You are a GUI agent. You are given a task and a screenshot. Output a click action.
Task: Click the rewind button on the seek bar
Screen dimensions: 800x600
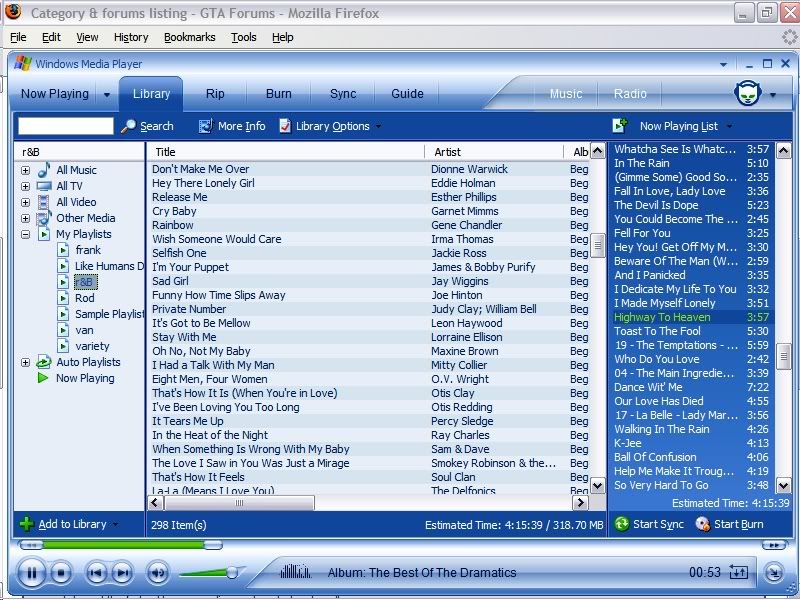pos(31,545)
